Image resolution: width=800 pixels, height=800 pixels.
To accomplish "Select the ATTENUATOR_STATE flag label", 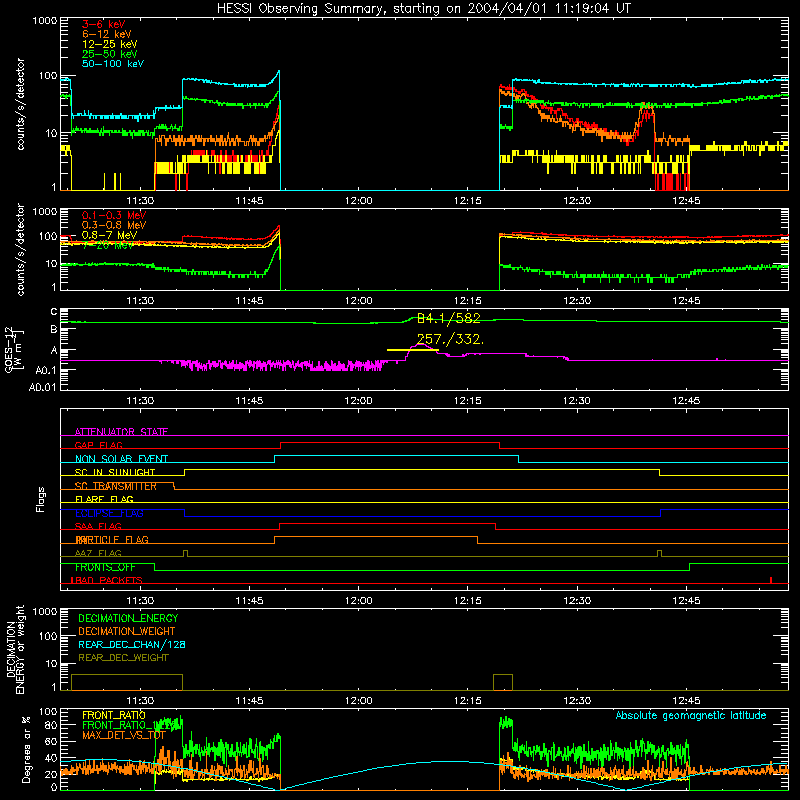I will click(x=121, y=432).
